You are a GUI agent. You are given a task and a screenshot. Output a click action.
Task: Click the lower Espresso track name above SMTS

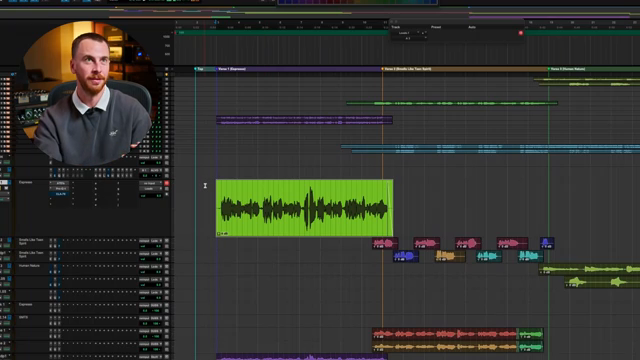click(25, 304)
